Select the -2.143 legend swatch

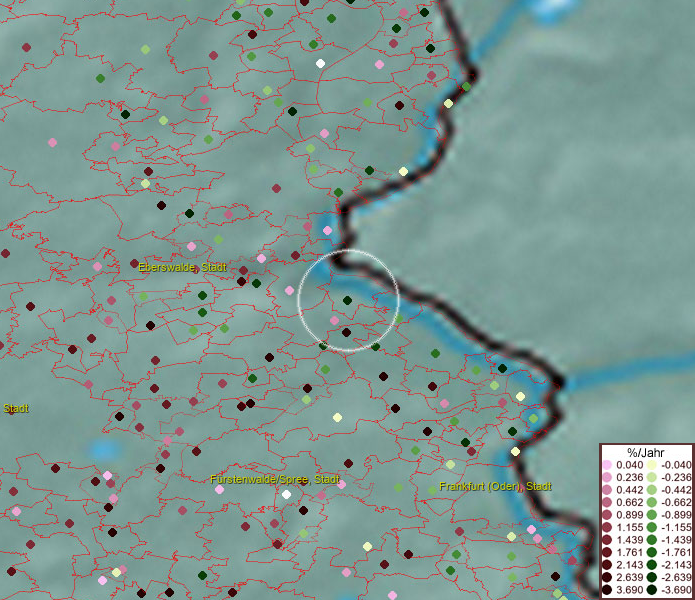pyautogui.click(x=652, y=565)
